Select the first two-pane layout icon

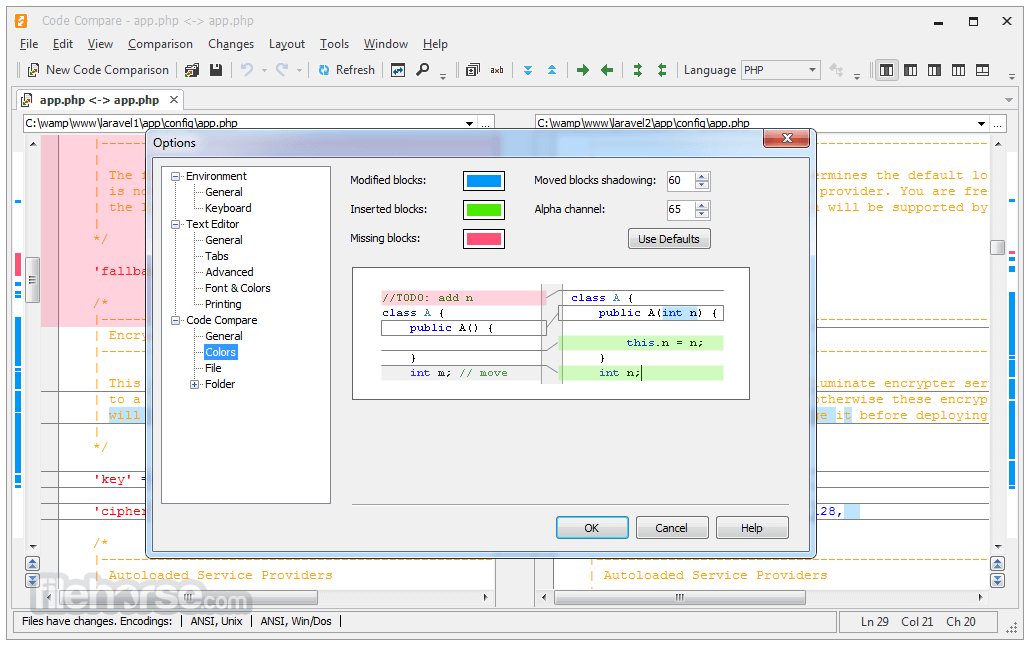click(x=886, y=70)
